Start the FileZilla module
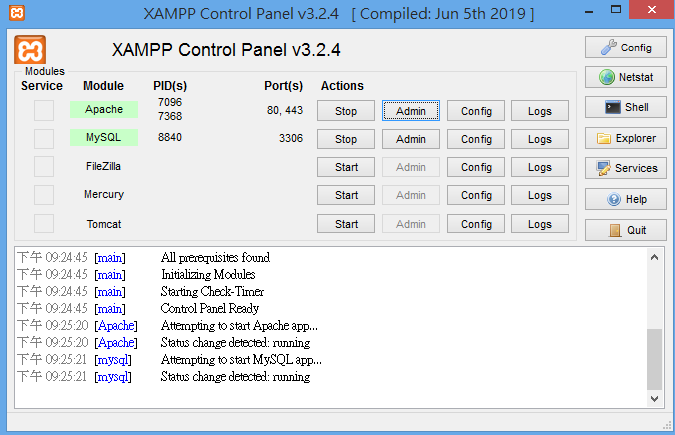This screenshot has height=435, width=675. click(x=346, y=167)
